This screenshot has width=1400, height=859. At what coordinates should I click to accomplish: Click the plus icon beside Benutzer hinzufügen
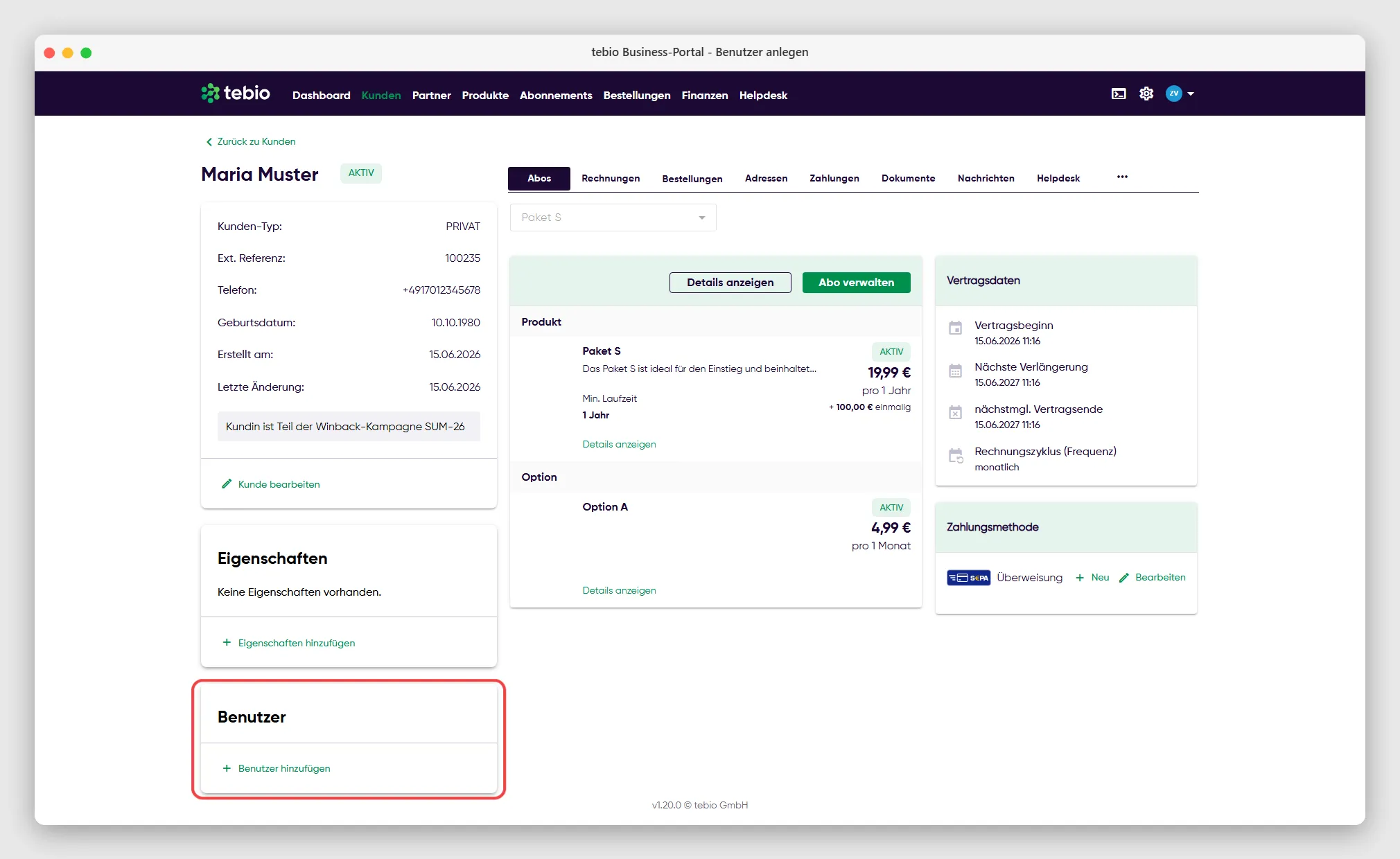click(x=227, y=768)
